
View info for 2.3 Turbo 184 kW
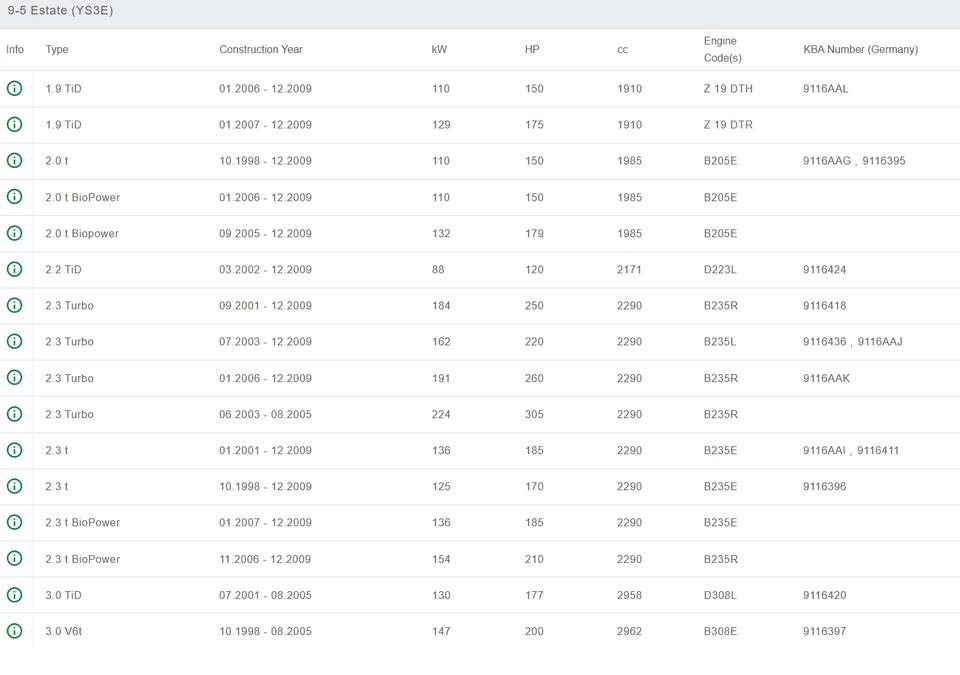point(14,305)
